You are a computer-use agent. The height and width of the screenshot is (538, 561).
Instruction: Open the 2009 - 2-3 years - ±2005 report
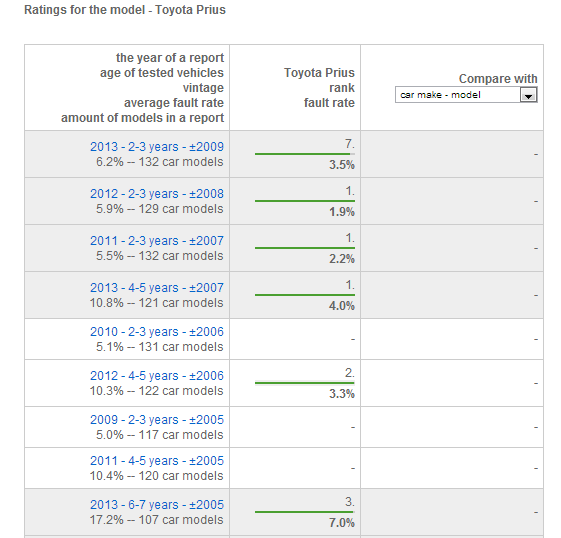tap(157, 420)
